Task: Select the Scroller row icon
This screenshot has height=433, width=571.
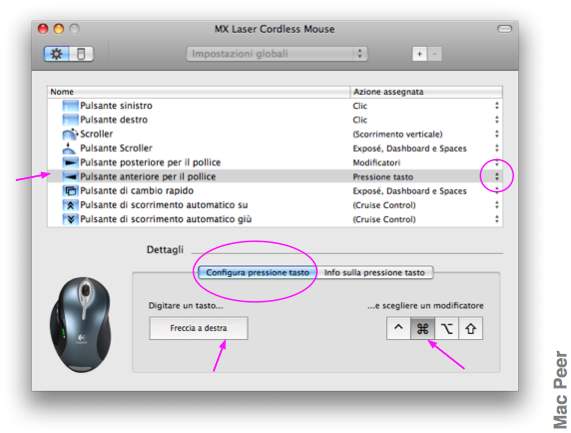Action: click(70, 134)
